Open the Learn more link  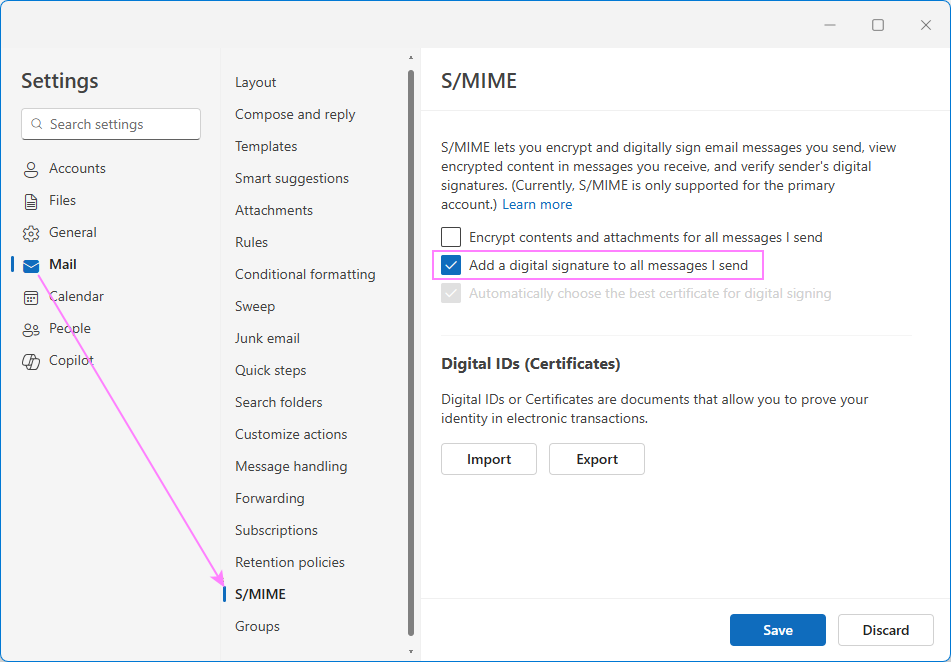537,204
